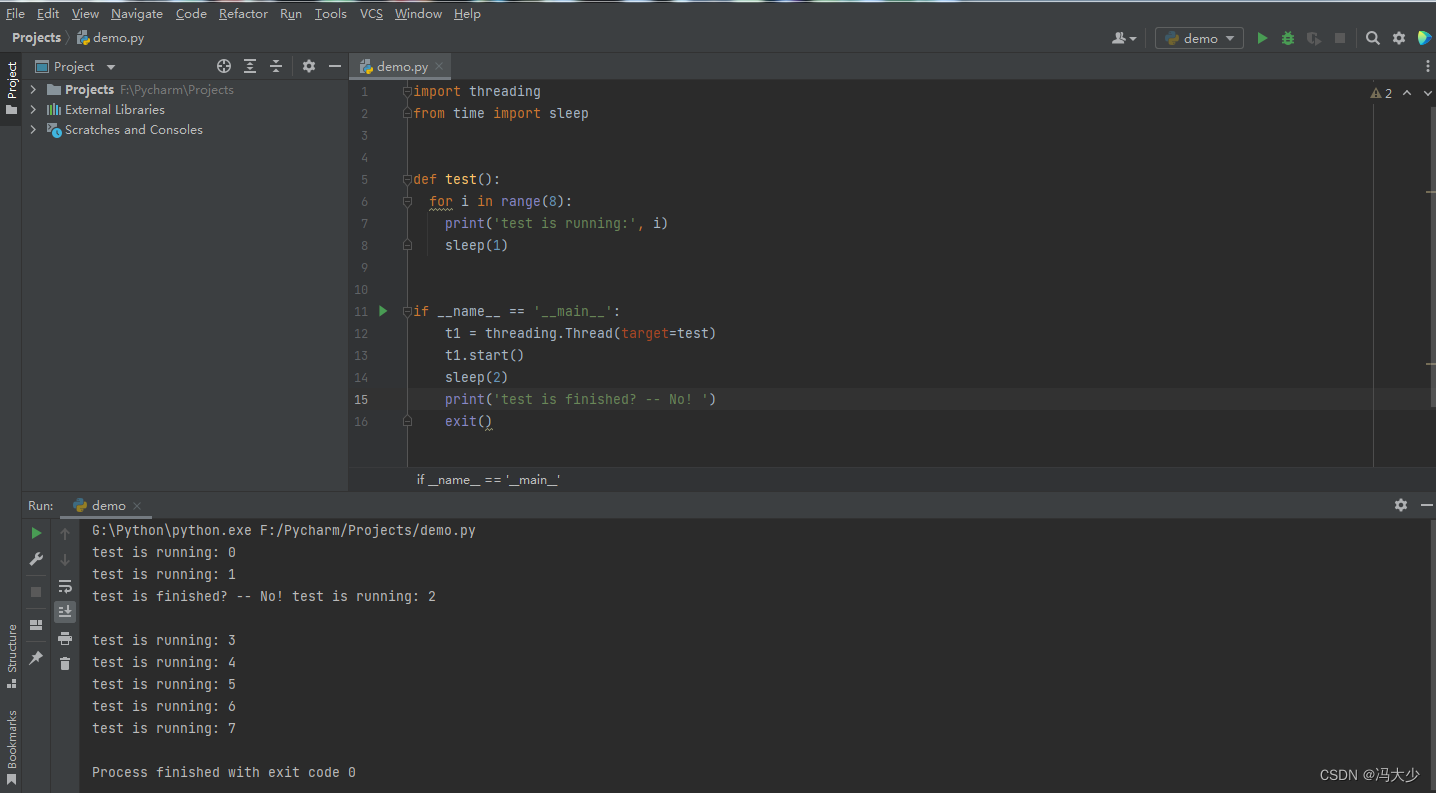
Task: Open the demo run configuration dropdown
Action: tap(1199, 38)
